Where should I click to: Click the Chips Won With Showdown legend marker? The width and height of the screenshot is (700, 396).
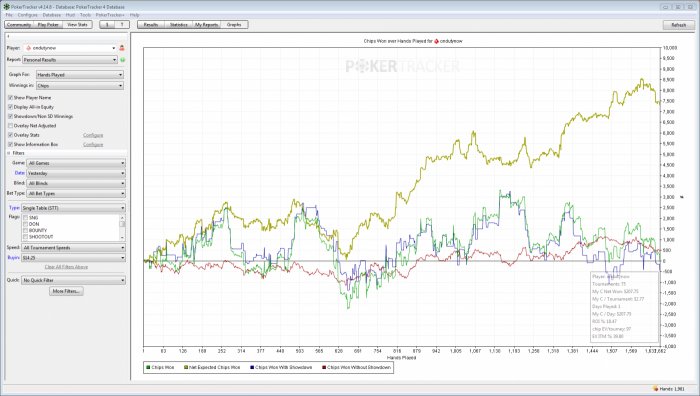tap(252, 367)
